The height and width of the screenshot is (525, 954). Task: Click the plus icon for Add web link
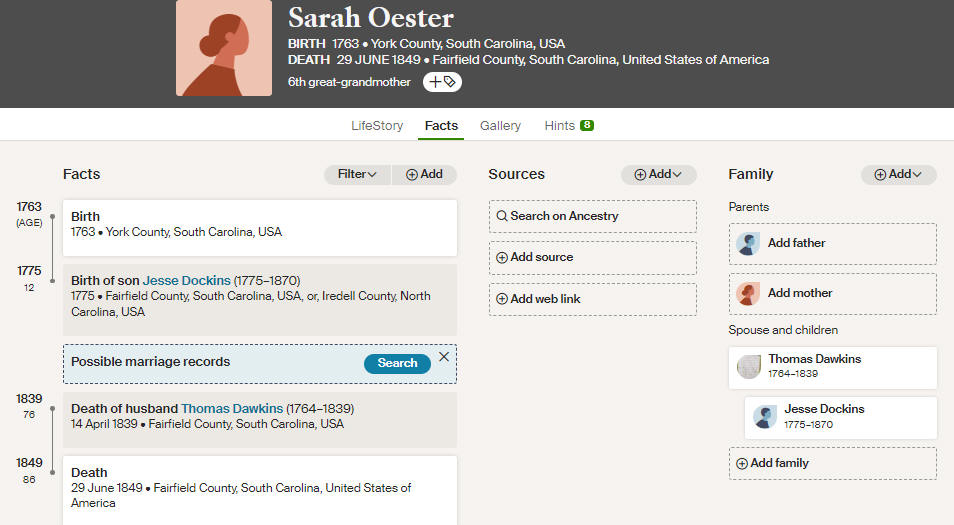pos(502,299)
